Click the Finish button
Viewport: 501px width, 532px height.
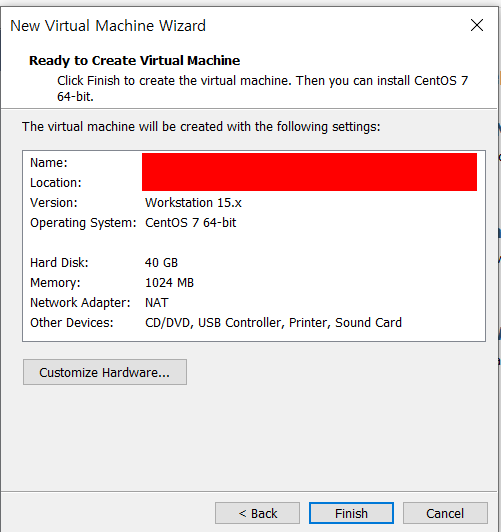351,513
